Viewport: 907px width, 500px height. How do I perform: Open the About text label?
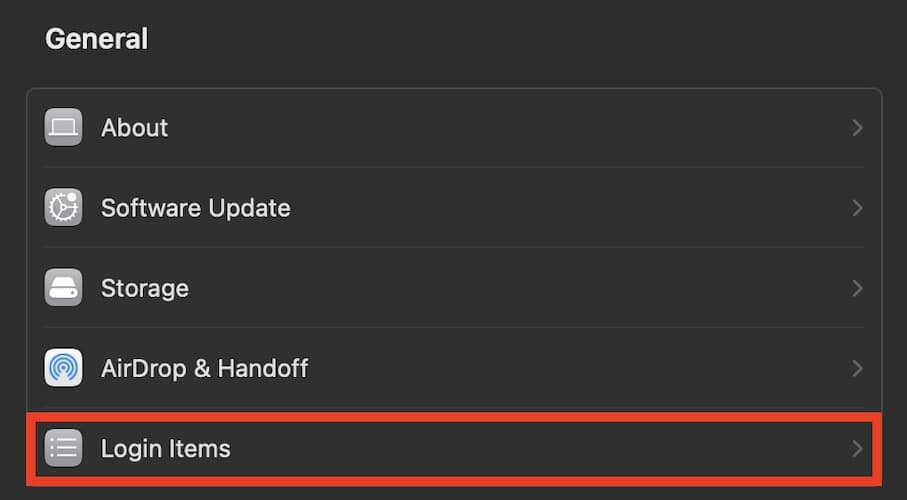[134, 128]
